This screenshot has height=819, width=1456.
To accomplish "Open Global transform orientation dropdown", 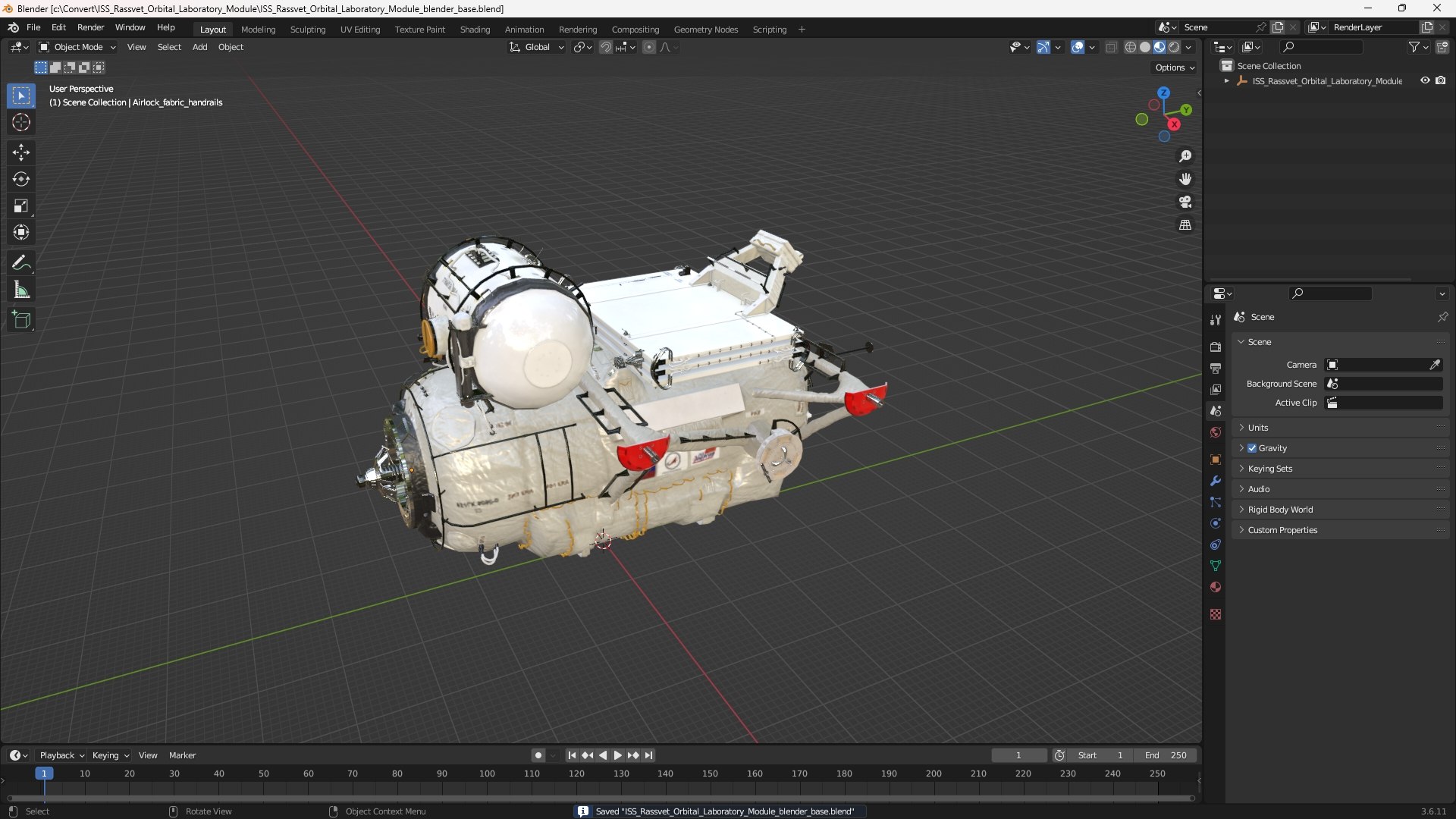I will (537, 47).
